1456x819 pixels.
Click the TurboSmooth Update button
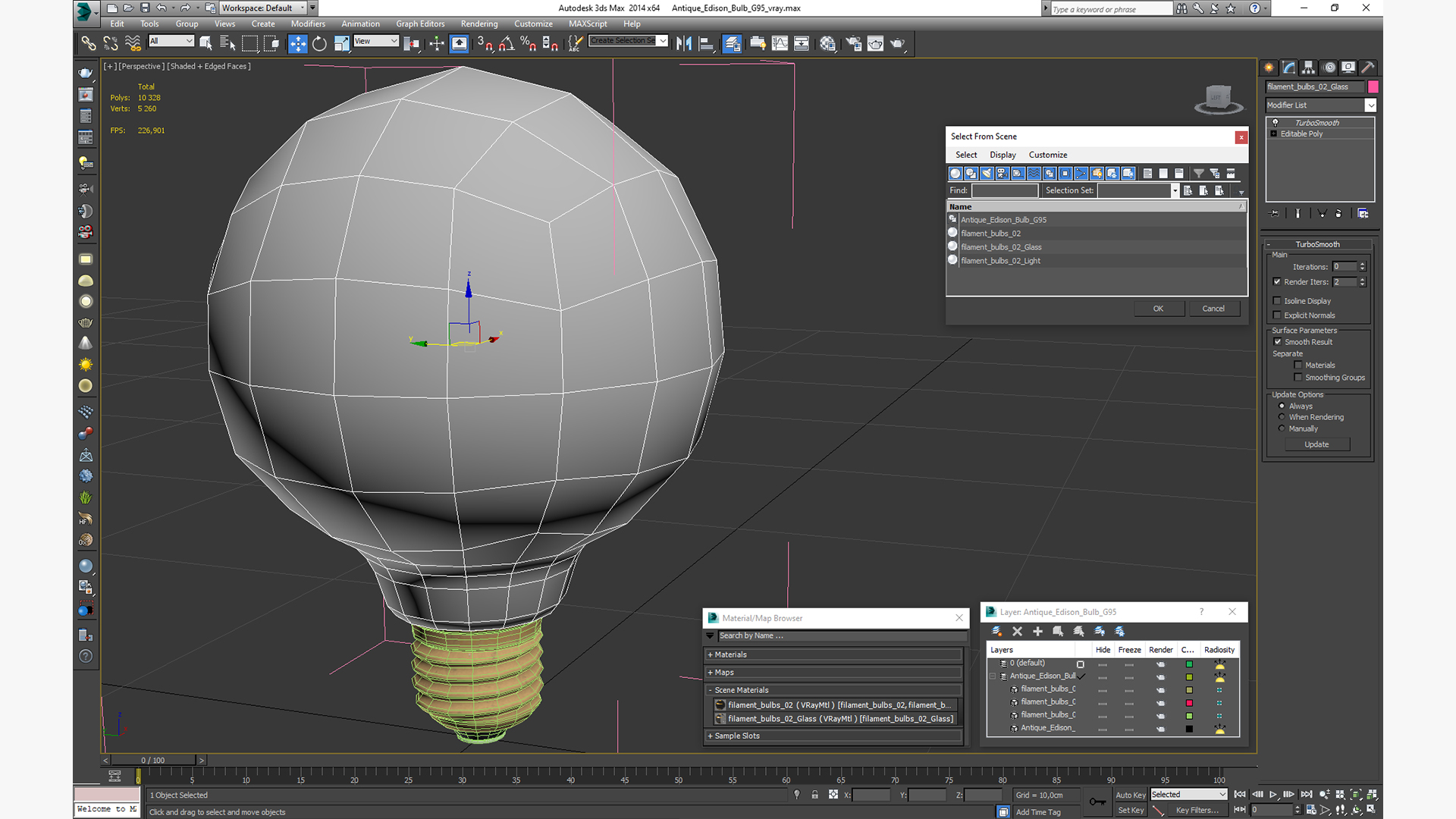pos(1316,444)
